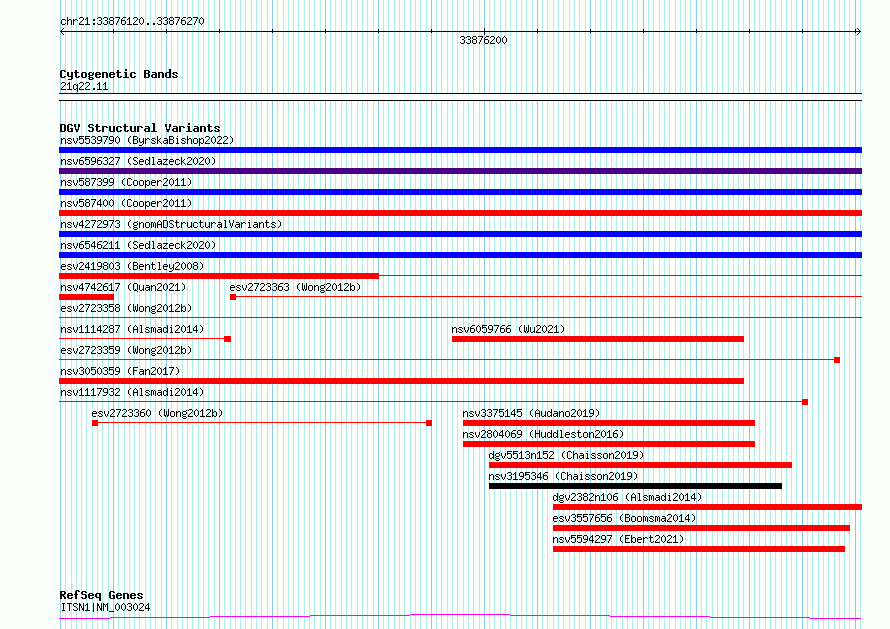Click nsv4742617 (Quan2021) label
This screenshot has height=629, width=890.
point(123,287)
